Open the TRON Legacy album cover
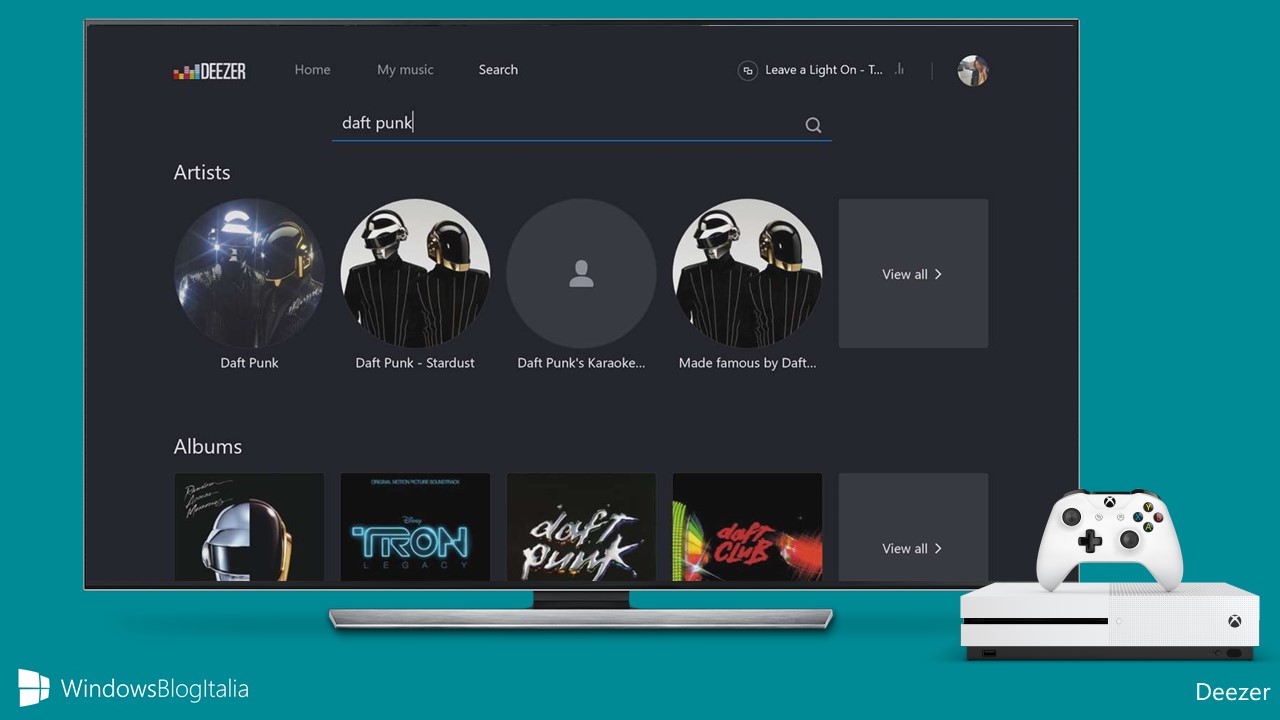The image size is (1280, 720). coord(415,527)
